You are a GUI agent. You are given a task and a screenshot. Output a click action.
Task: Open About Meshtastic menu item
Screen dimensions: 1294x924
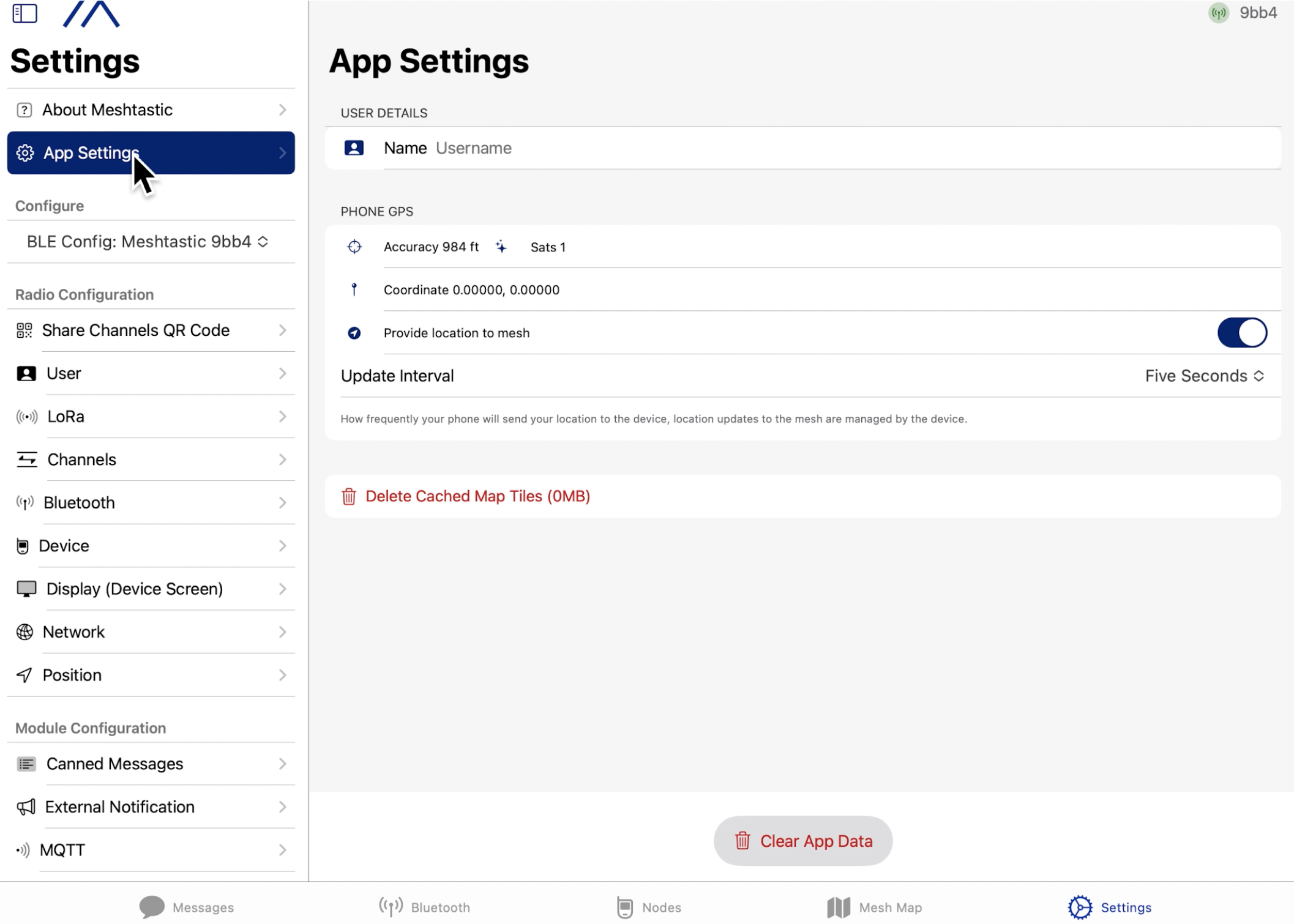[x=151, y=110]
